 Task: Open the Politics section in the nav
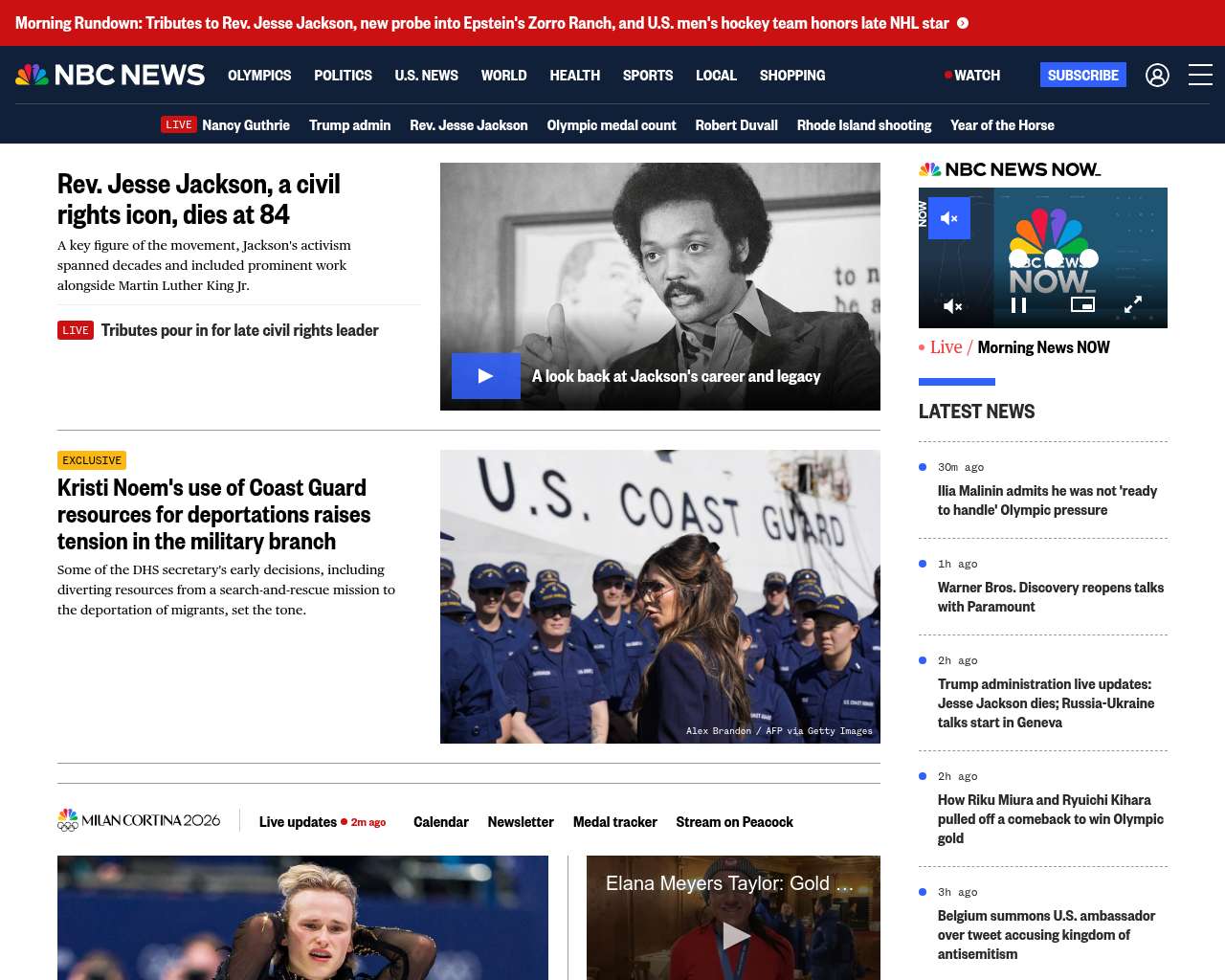tap(343, 75)
